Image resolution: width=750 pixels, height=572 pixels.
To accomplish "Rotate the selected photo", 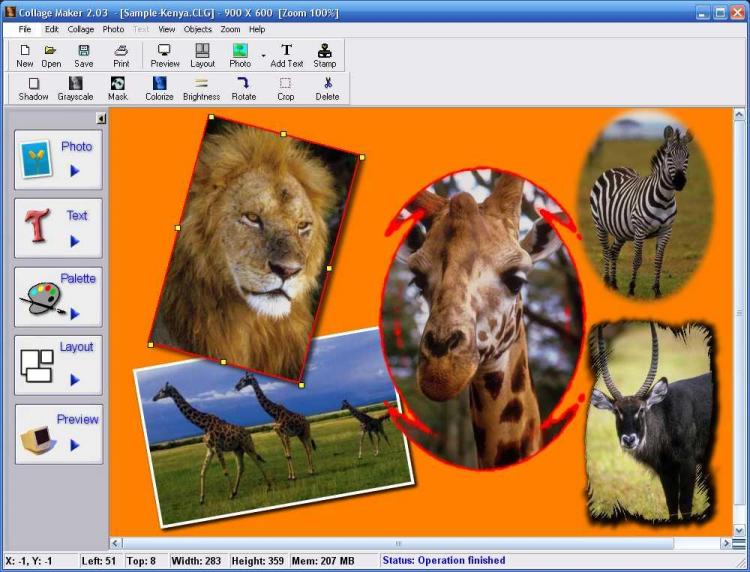I will coord(244,89).
